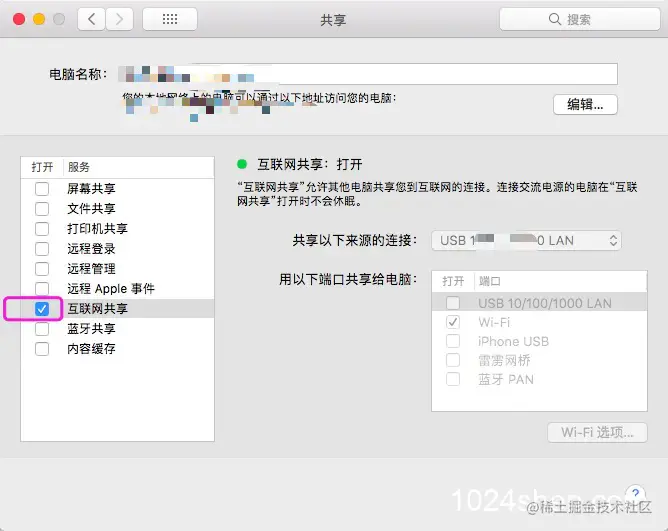Select 屏幕共享 service row label

[x=91, y=188]
